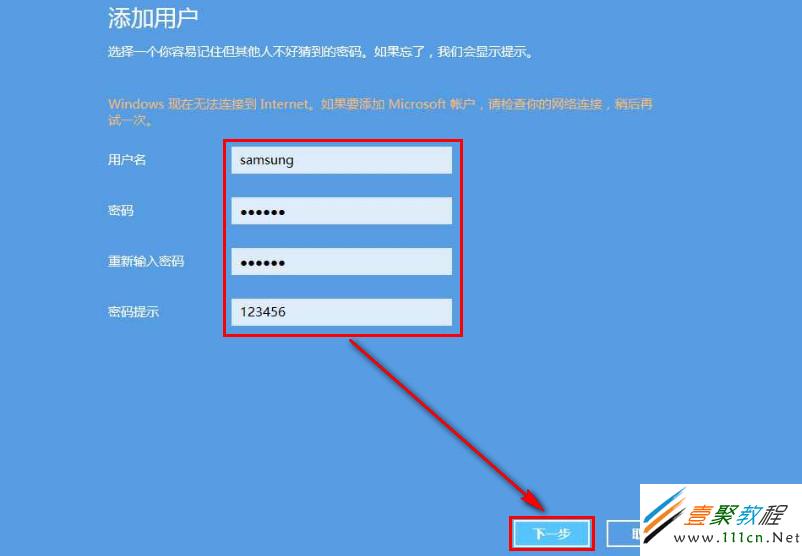
Task: Click the 下一步 next button
Action: pos(552,534)
